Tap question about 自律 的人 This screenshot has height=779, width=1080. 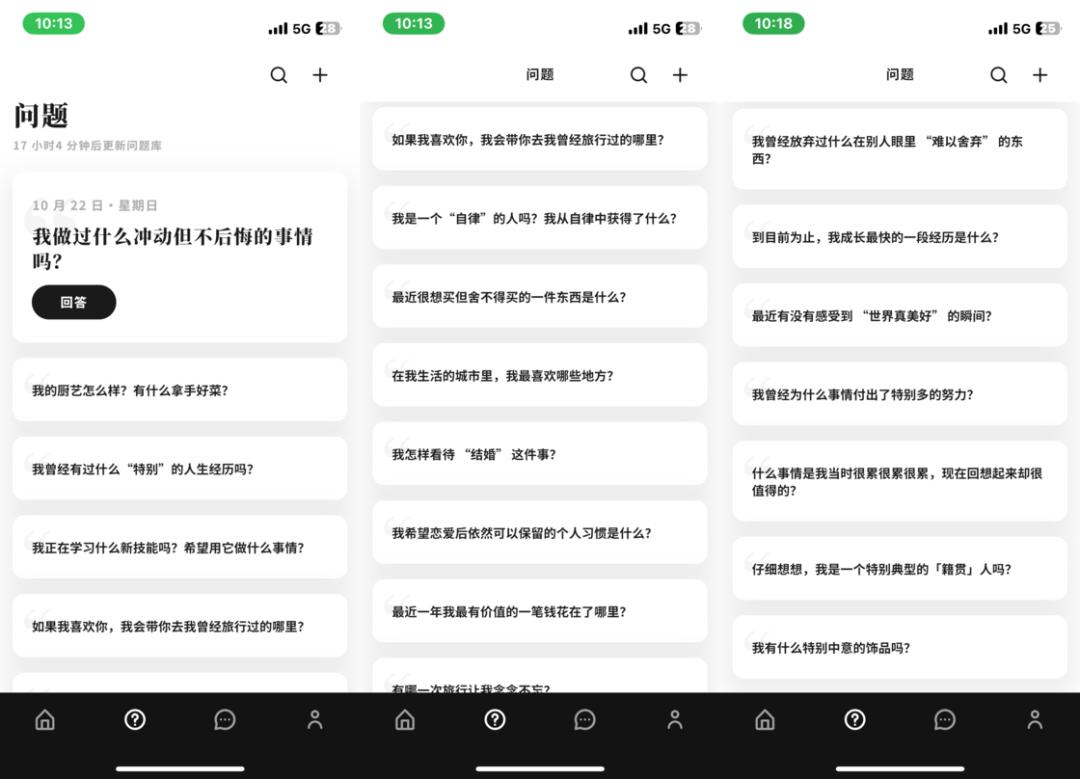[x=540, y=218]
